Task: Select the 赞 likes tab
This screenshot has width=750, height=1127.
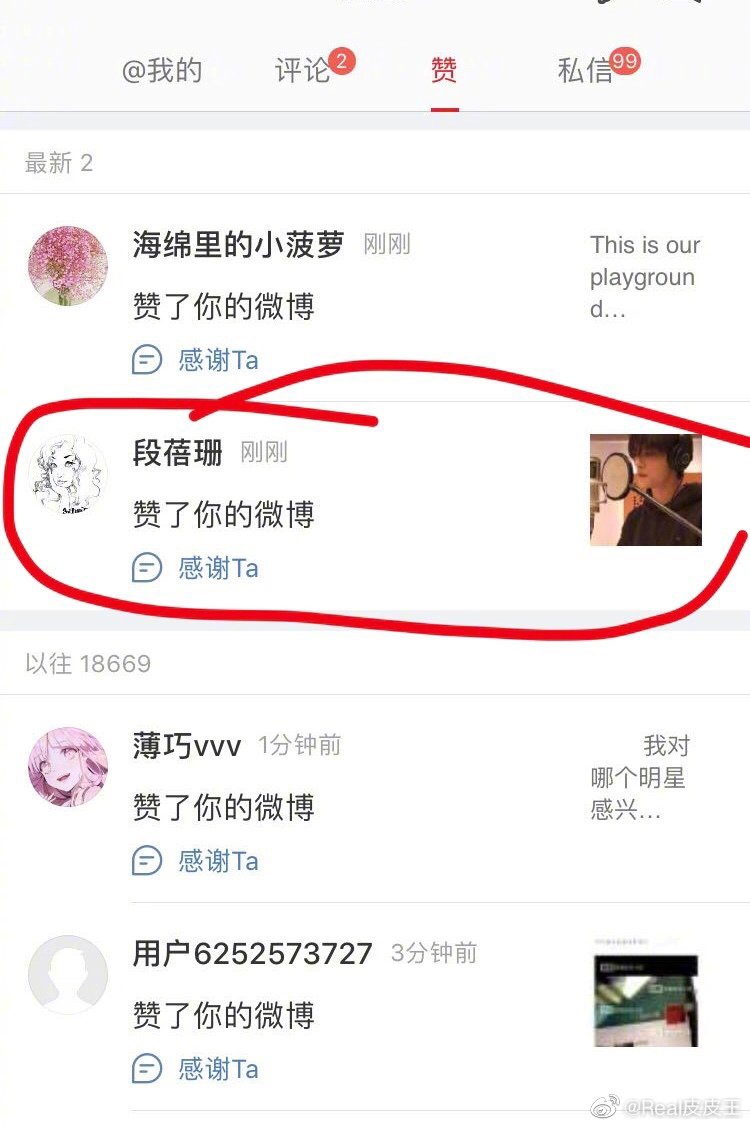Action: (444, 70)
